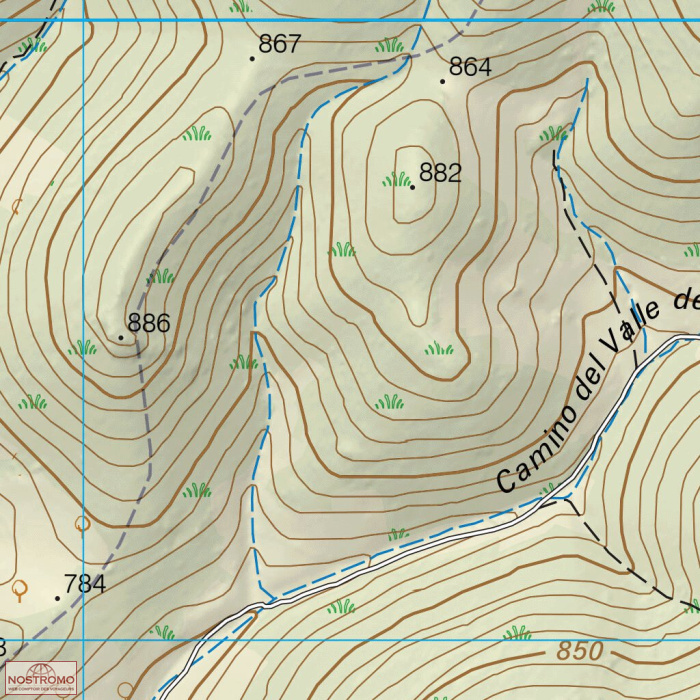Click the spot height dot beside 784
This screenshot has width=700, height=700.
pyautogui.click(x=58, y=598)
